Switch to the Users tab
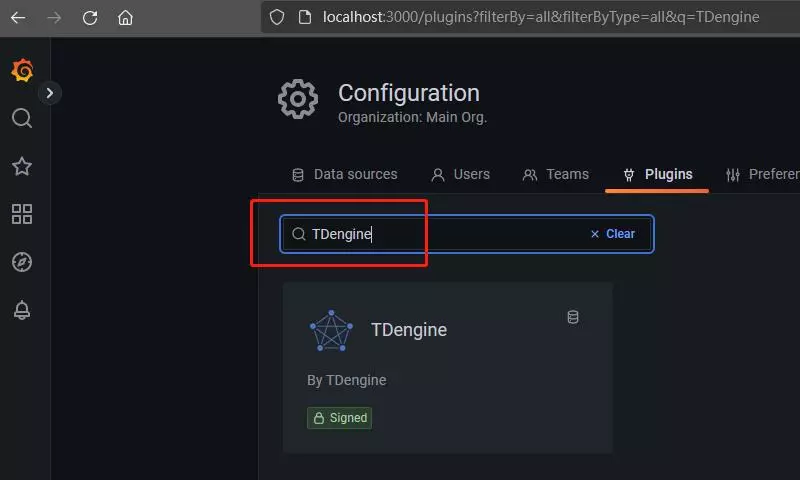800x480 pixels. pos(460,174)
